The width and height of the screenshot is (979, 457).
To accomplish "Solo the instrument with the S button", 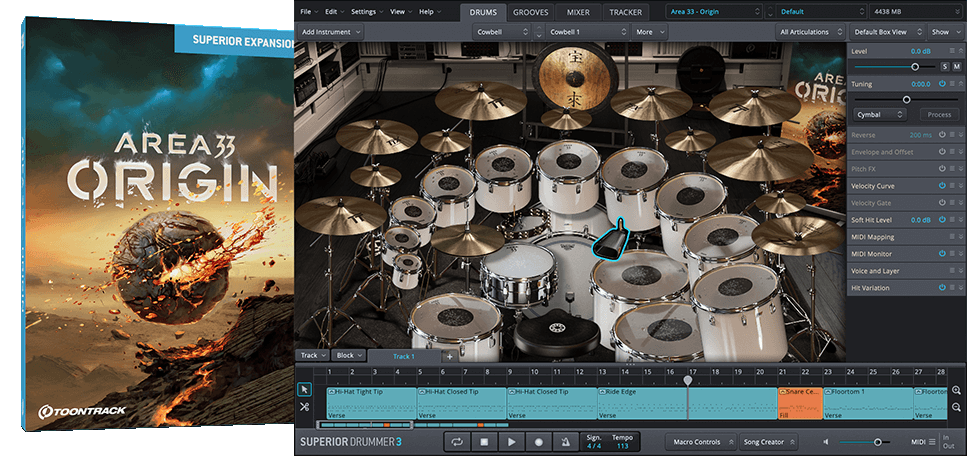I will 945,67.
